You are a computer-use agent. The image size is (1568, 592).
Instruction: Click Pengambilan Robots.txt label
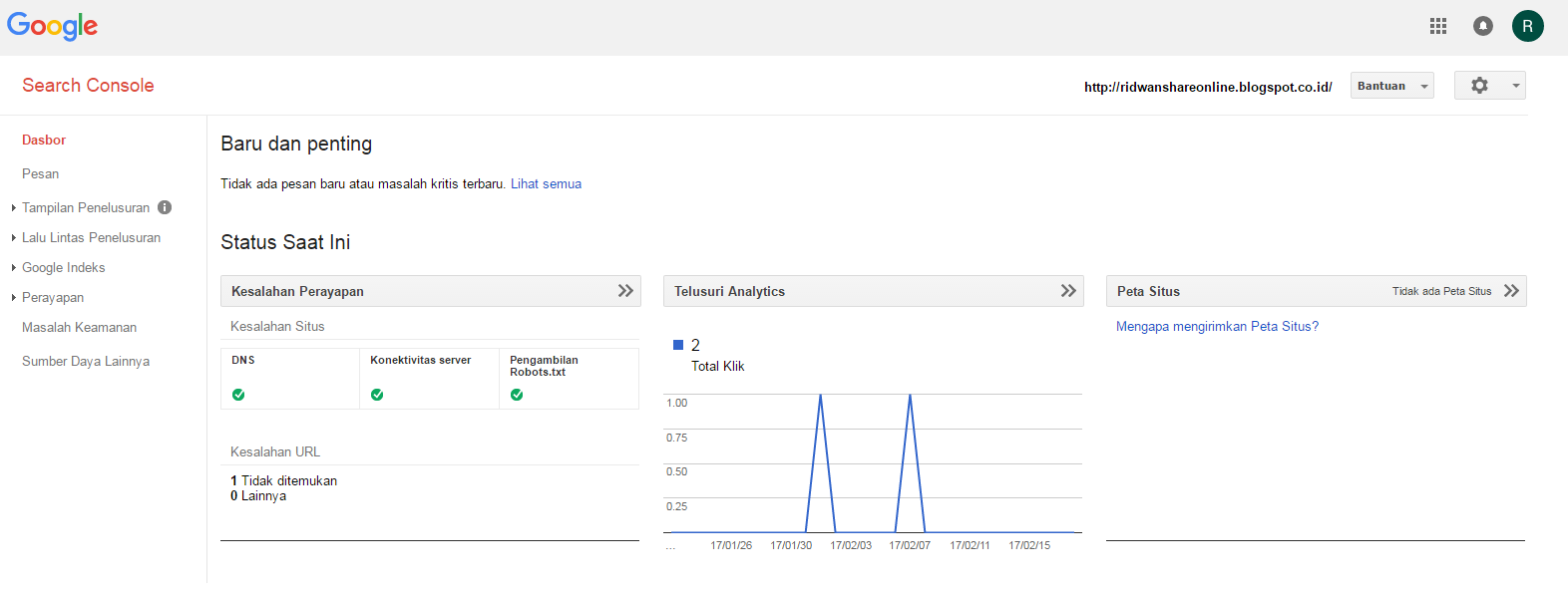pos(544,366)
